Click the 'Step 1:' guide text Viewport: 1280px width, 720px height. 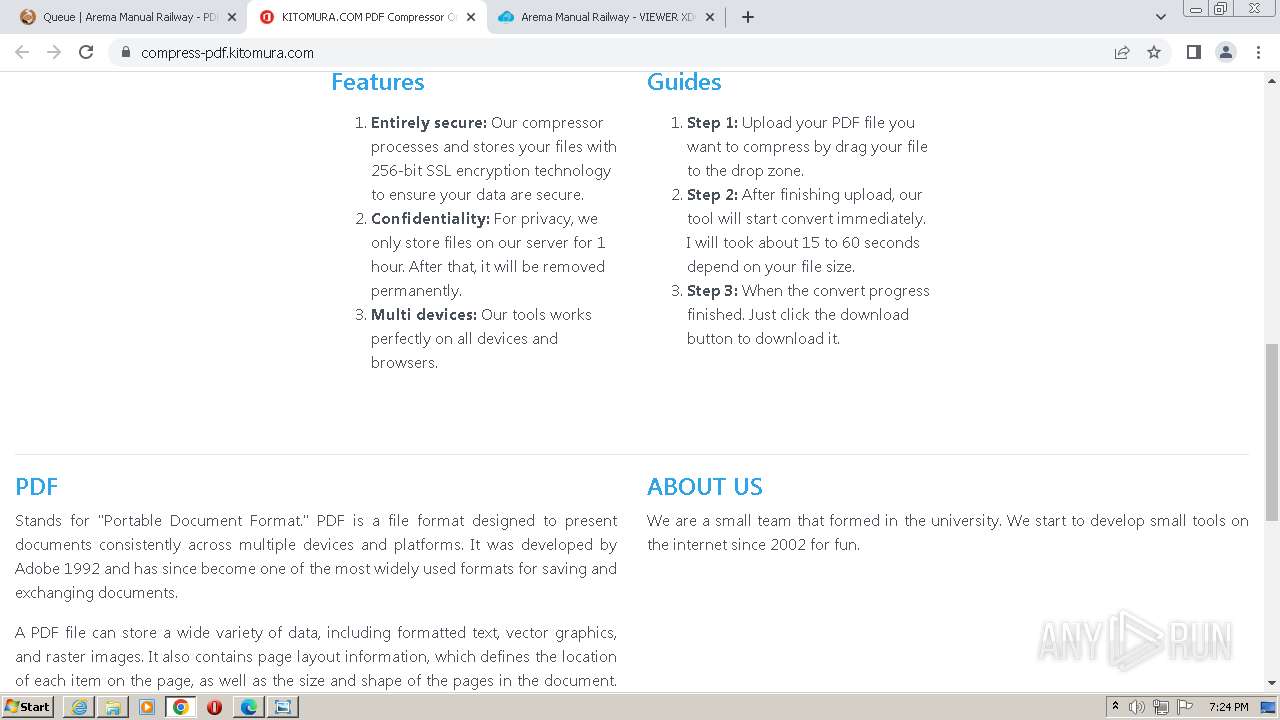pyautogui.click(x=712, y=123)
